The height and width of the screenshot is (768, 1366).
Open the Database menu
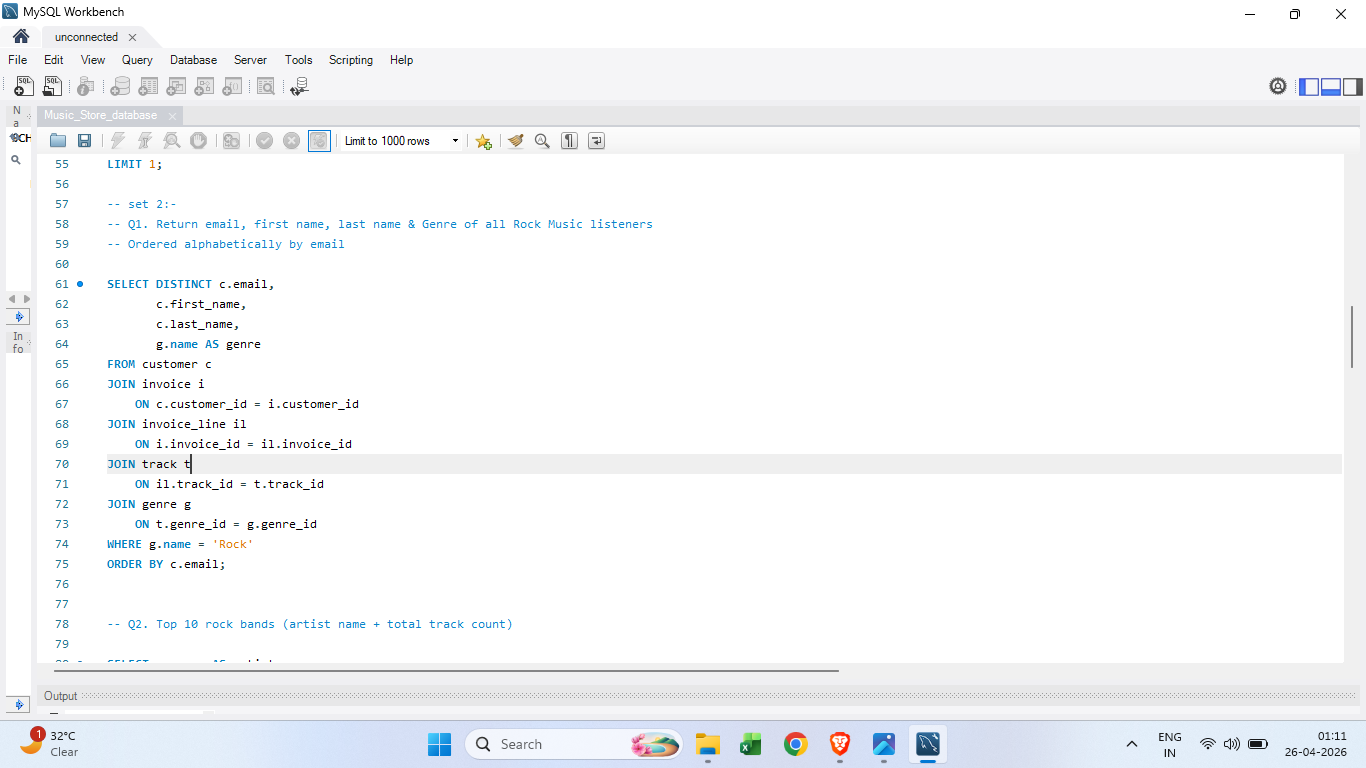tap(193, 60)
